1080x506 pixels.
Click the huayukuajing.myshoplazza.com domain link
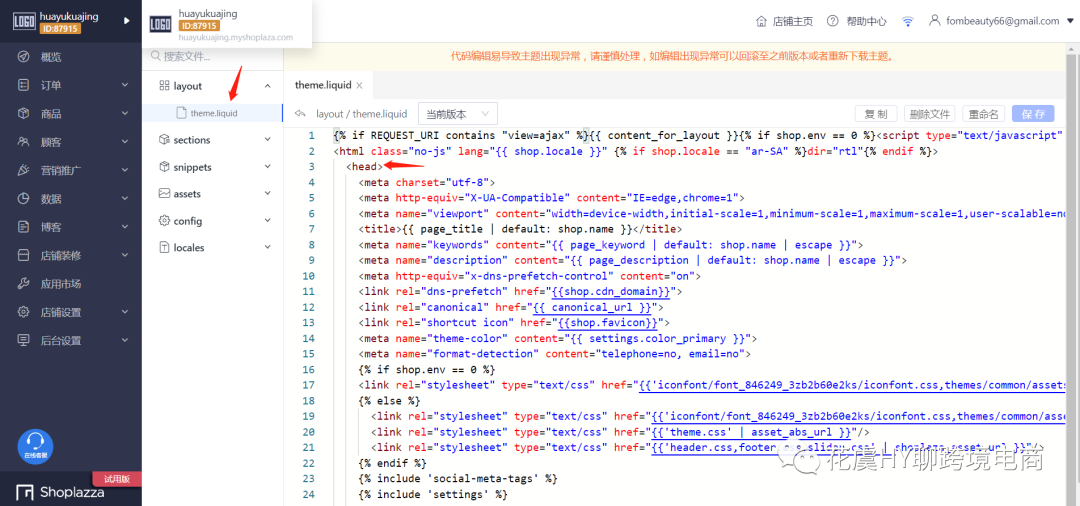(236, 38)
